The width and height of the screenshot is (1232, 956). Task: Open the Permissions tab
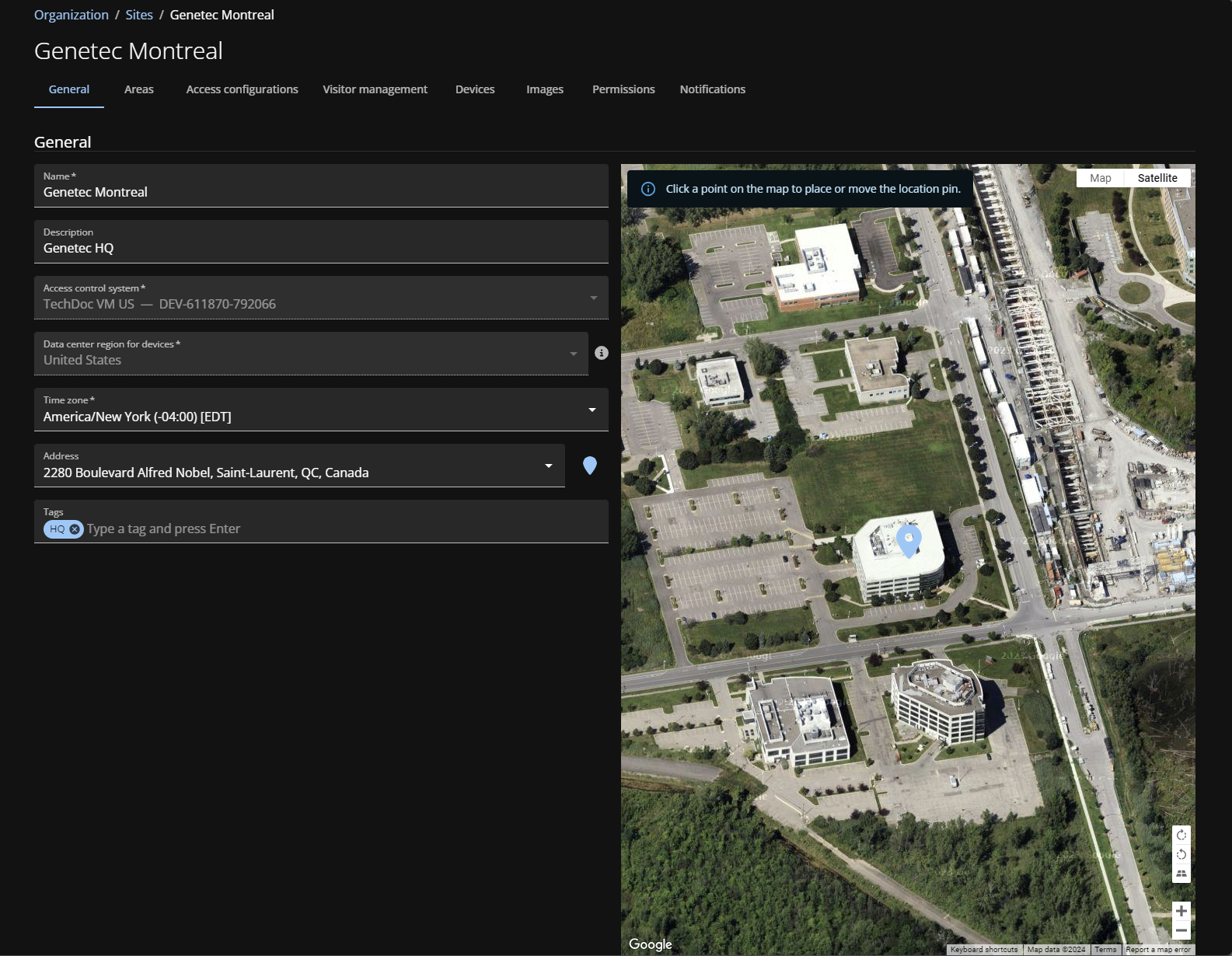click(x=623, y=89)
